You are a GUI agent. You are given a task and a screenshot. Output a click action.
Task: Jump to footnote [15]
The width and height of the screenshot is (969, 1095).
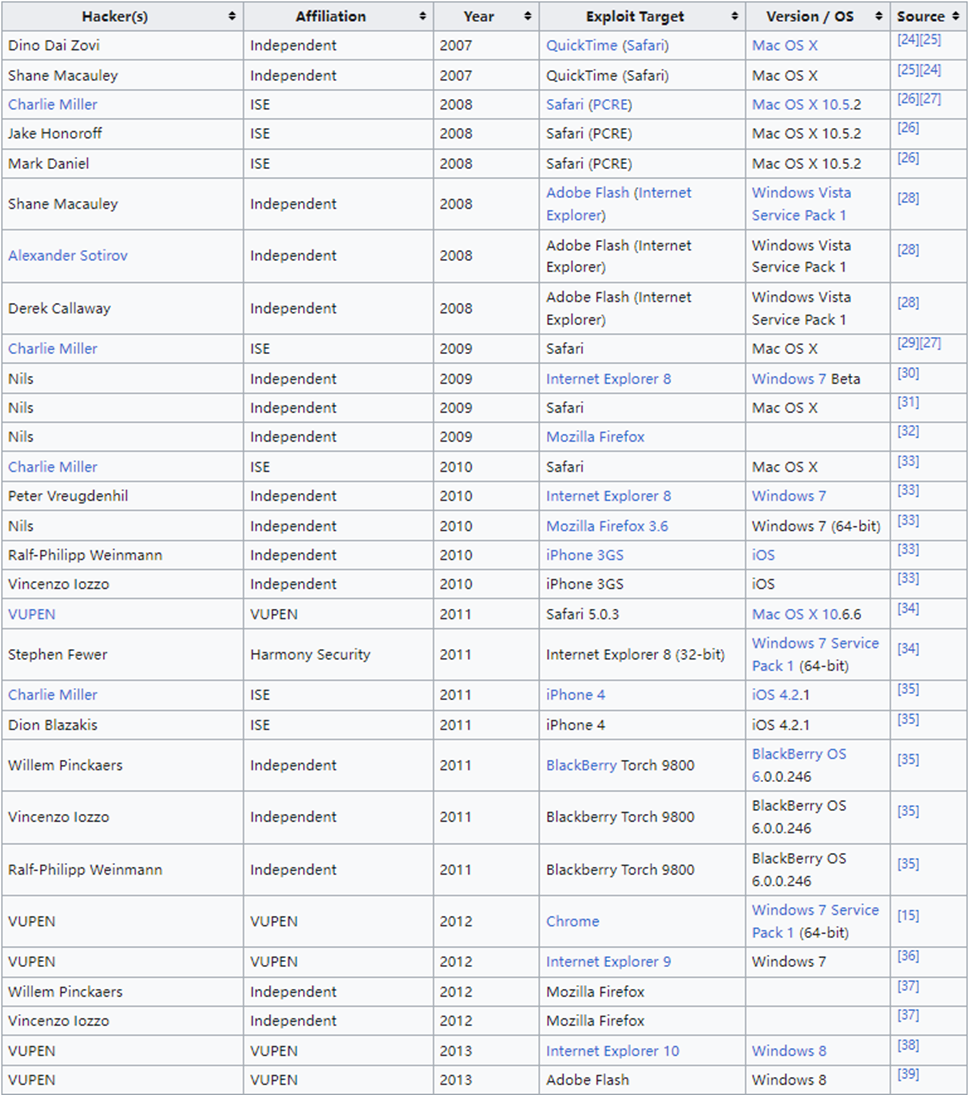pyautogui.click(x=908, y=916)
